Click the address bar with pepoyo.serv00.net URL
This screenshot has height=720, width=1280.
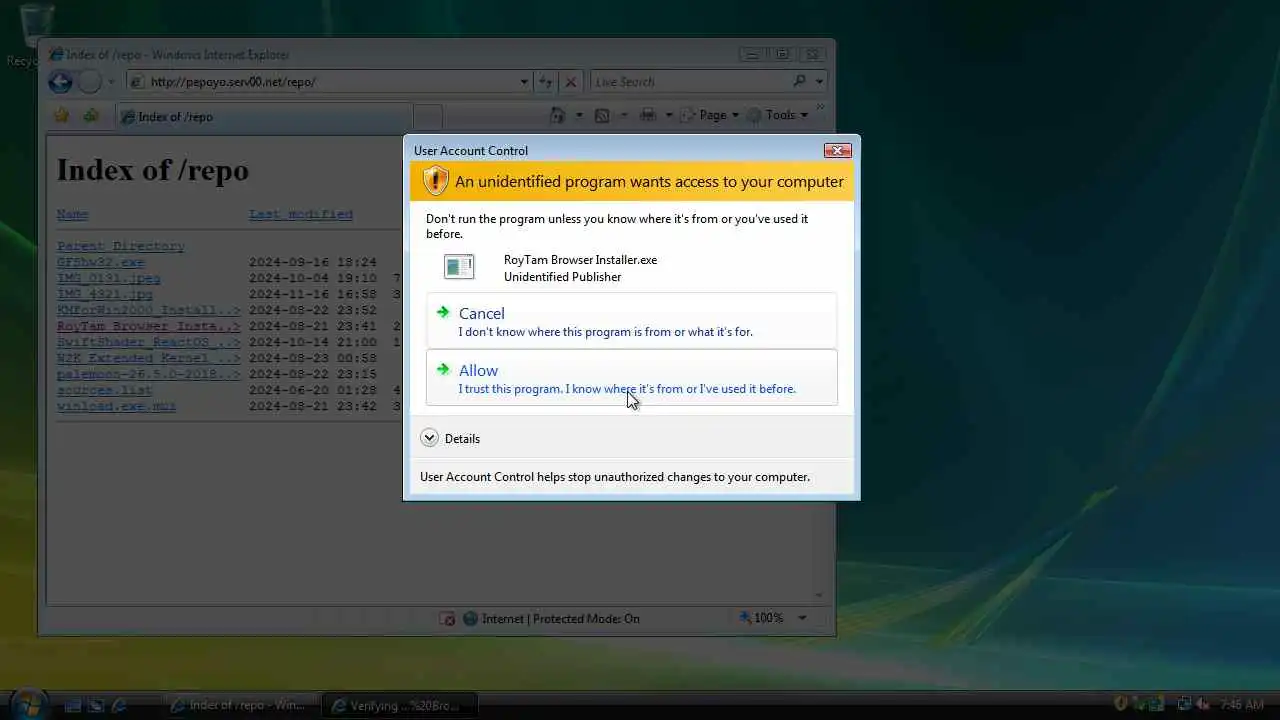332,82
